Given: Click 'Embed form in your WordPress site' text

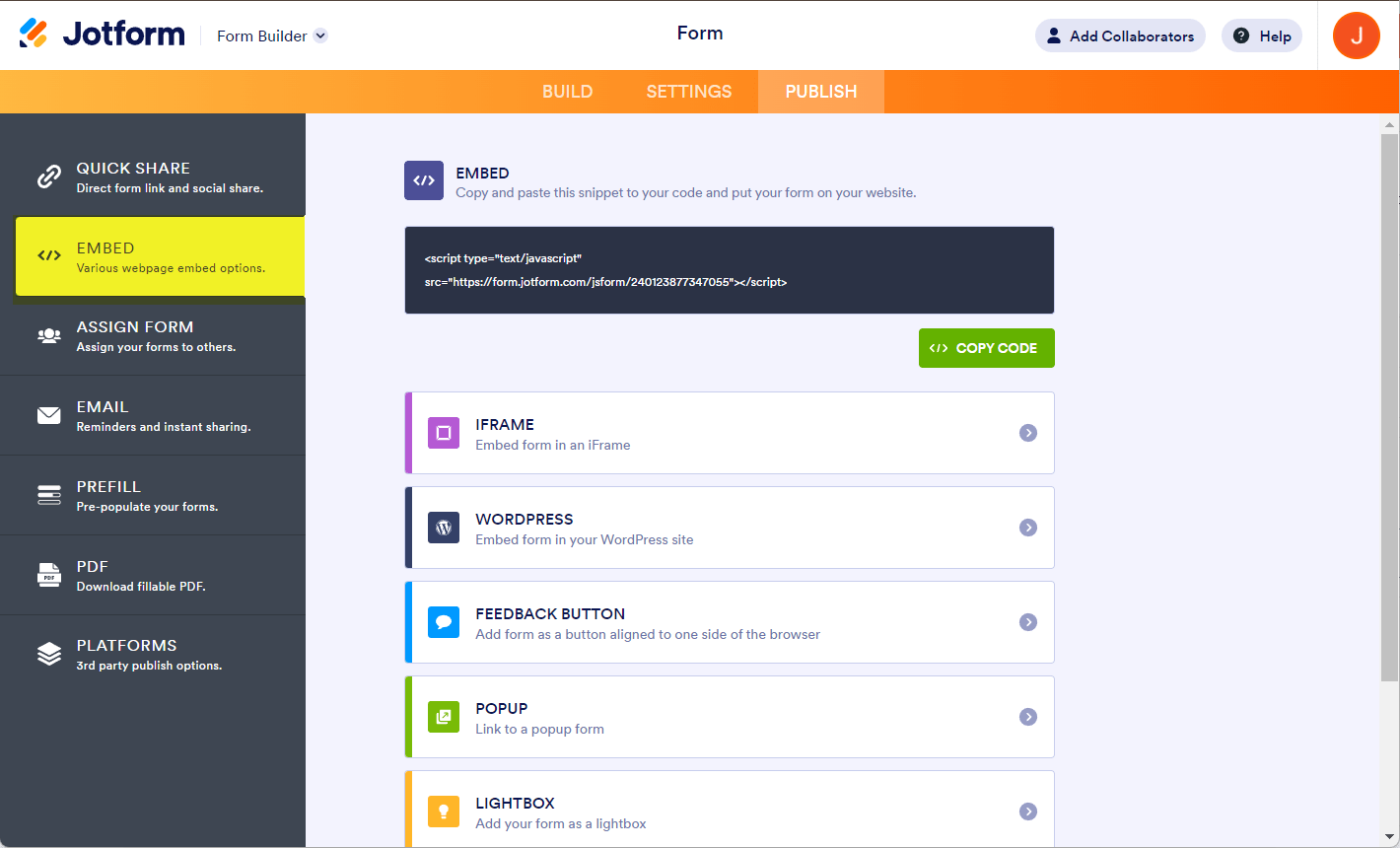Looking at the screenshot, I should [x=585, y=539].
